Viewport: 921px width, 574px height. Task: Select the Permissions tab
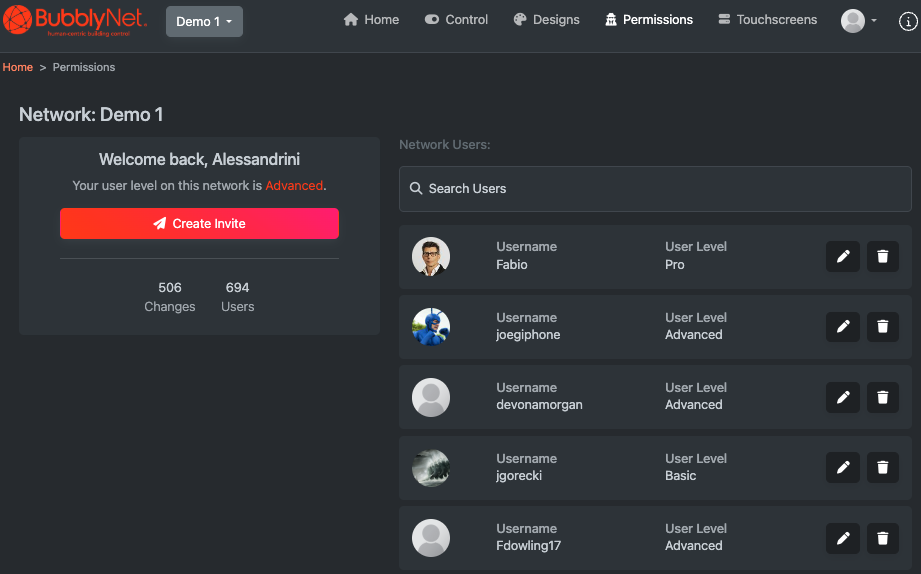(x=649, y=20)
